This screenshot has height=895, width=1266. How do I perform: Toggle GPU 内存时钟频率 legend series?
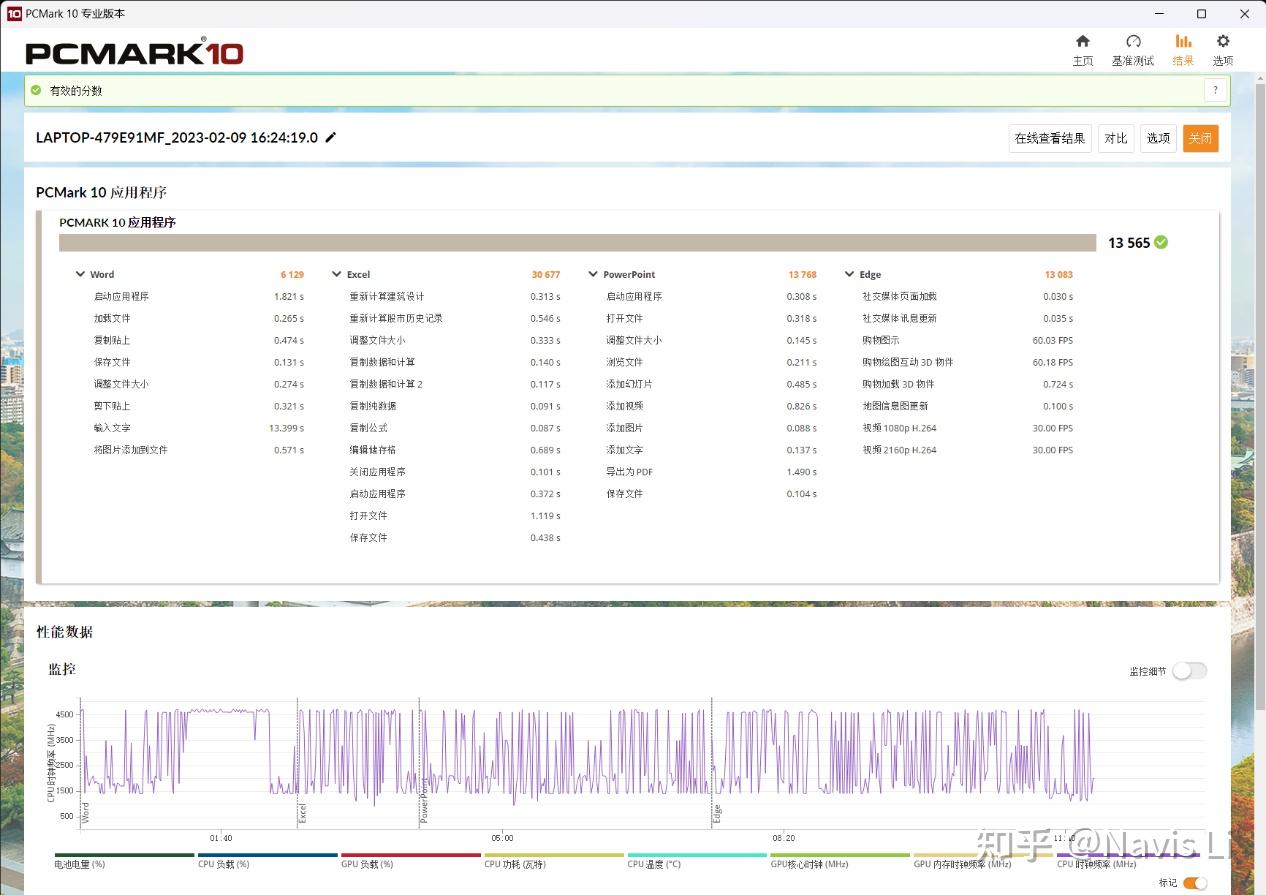pos(983,859)
